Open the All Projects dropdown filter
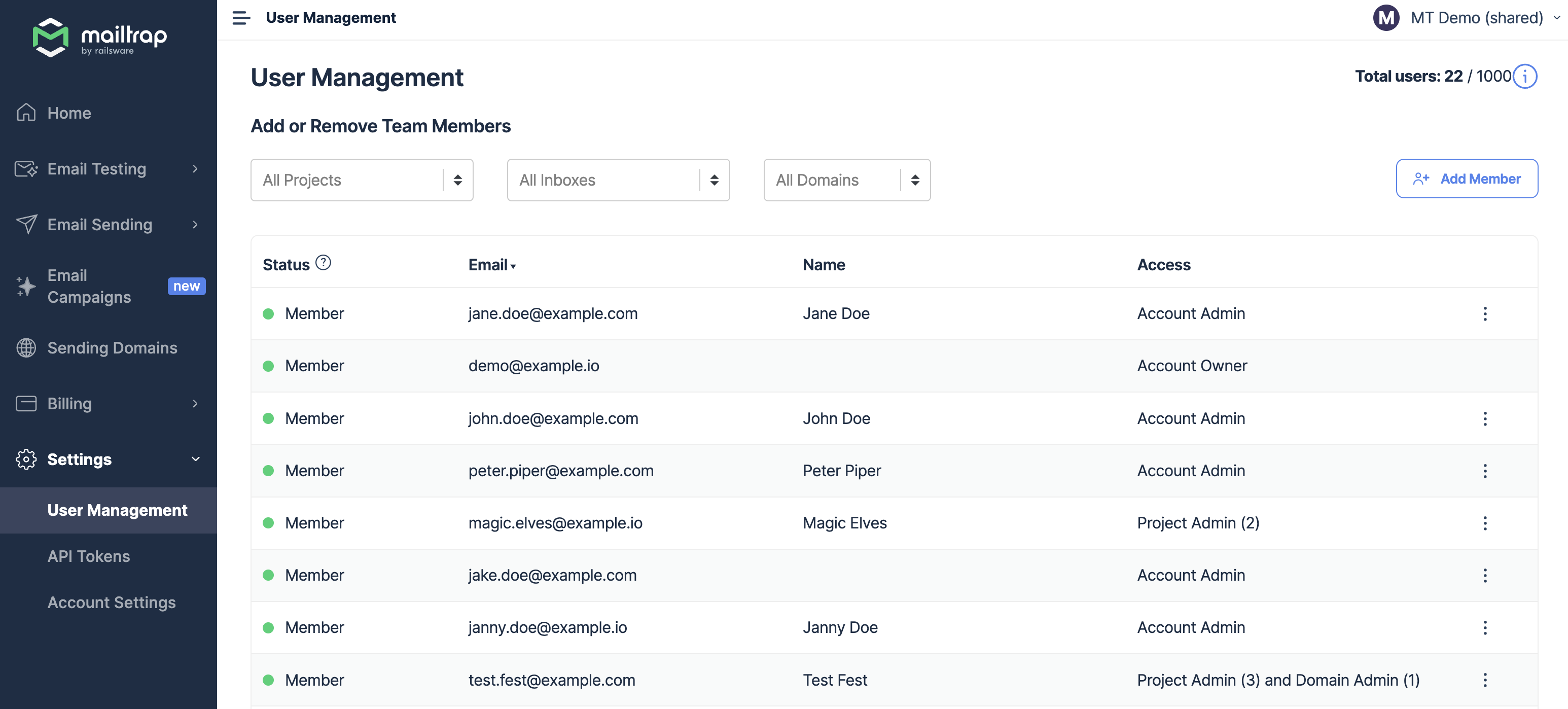 coord(362,180)
